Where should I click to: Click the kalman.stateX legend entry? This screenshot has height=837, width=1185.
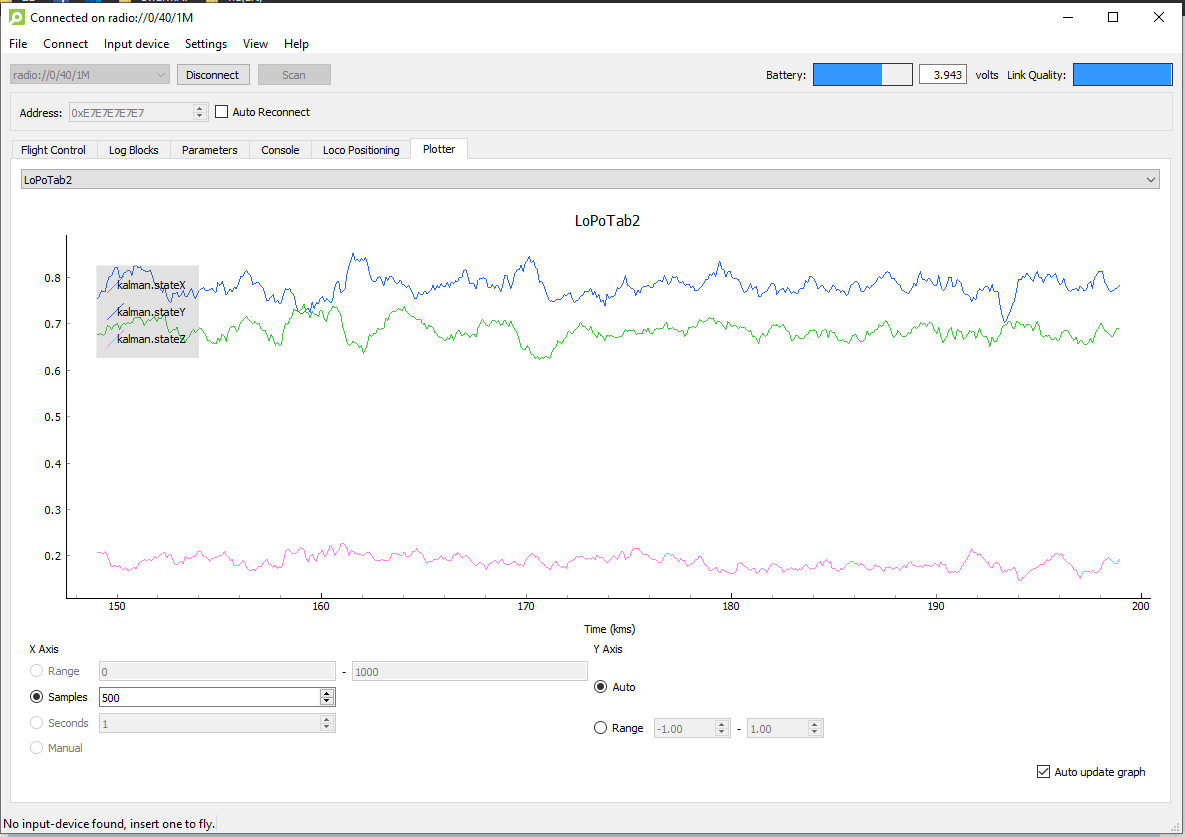[150, 285]
